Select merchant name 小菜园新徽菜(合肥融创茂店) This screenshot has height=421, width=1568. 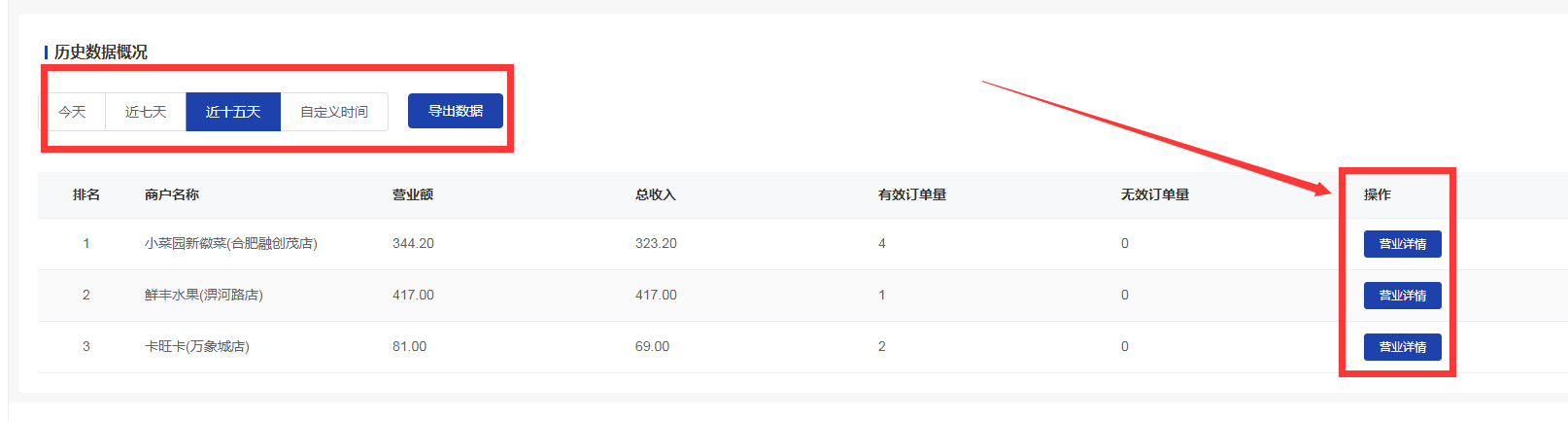click(231, 243)
